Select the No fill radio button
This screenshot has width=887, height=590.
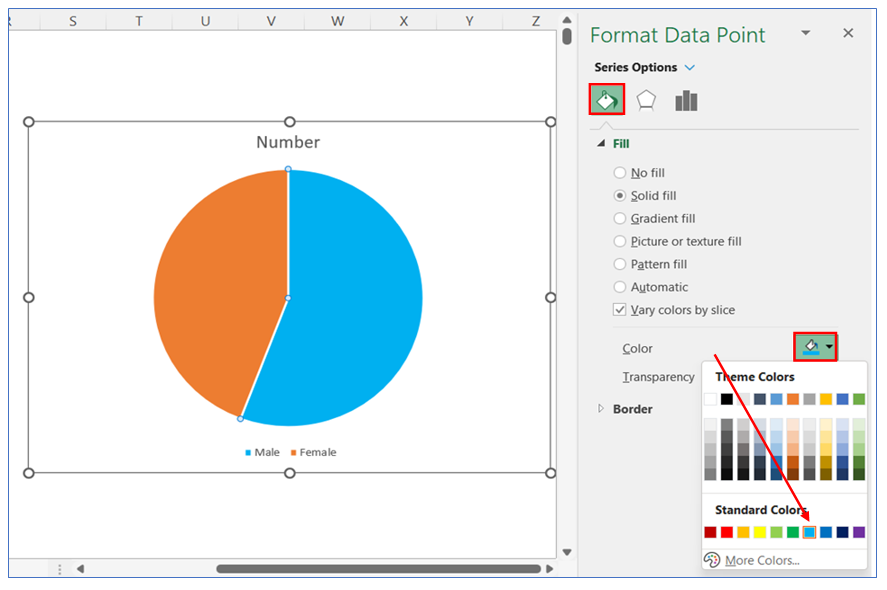point(620,173)
